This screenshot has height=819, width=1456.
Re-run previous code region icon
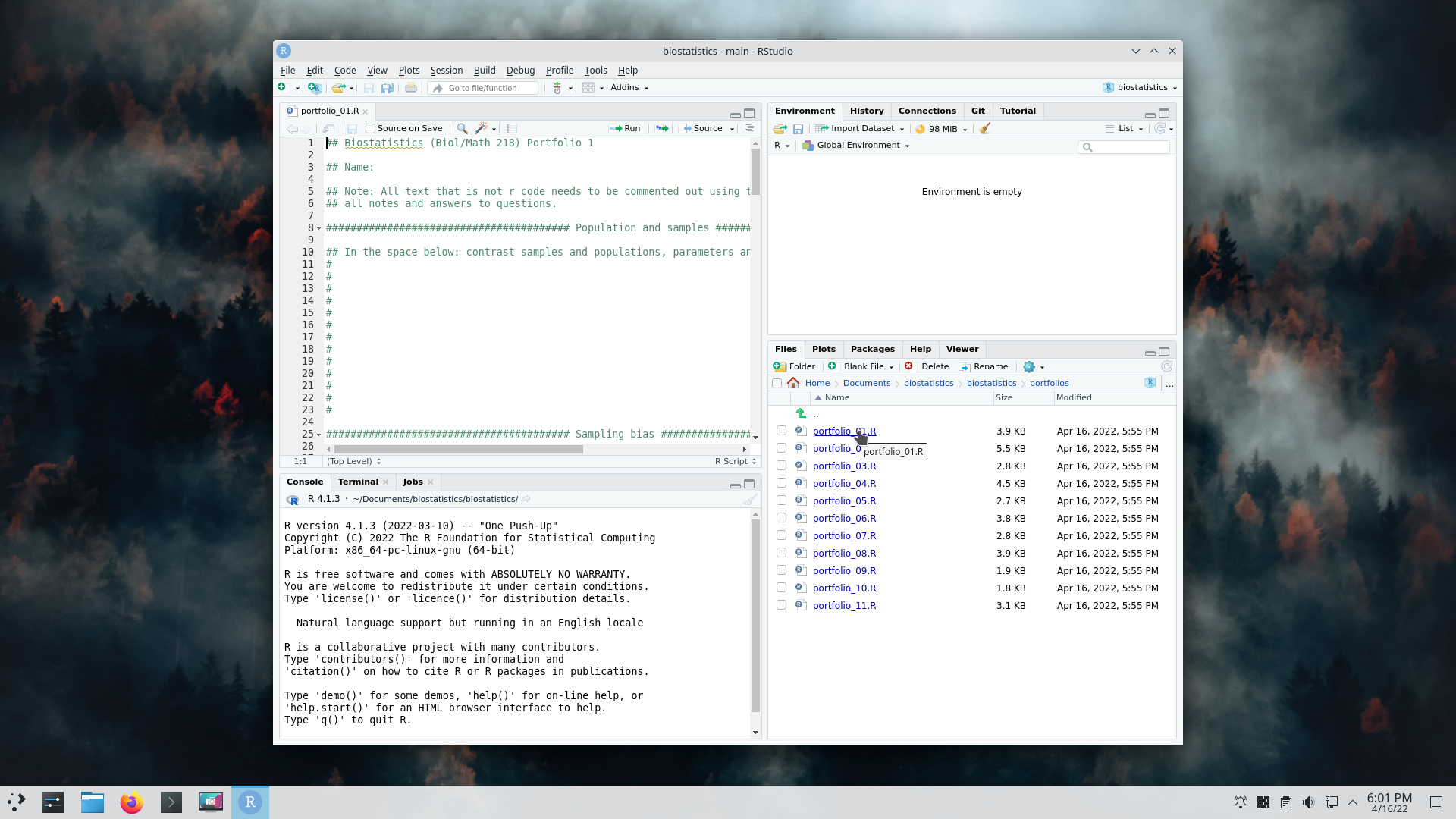click(x=662, y=129)
